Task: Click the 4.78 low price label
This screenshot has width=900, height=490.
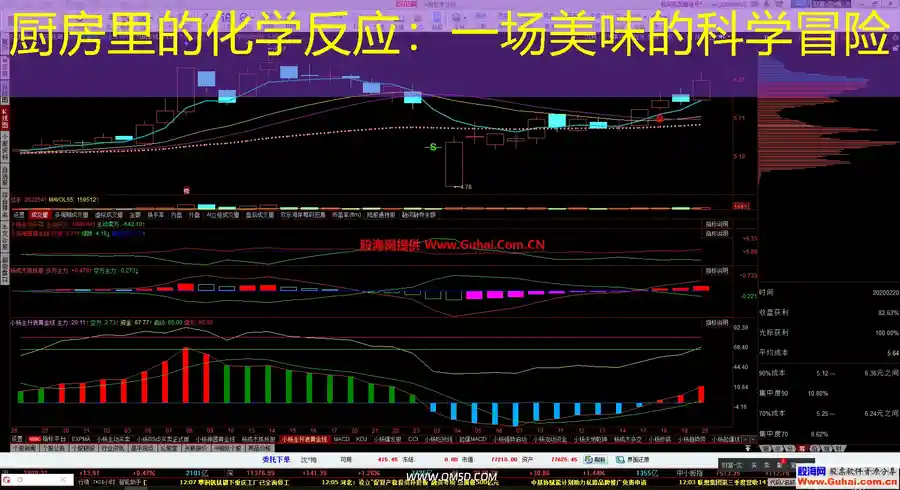Action: tap(465, 186)
